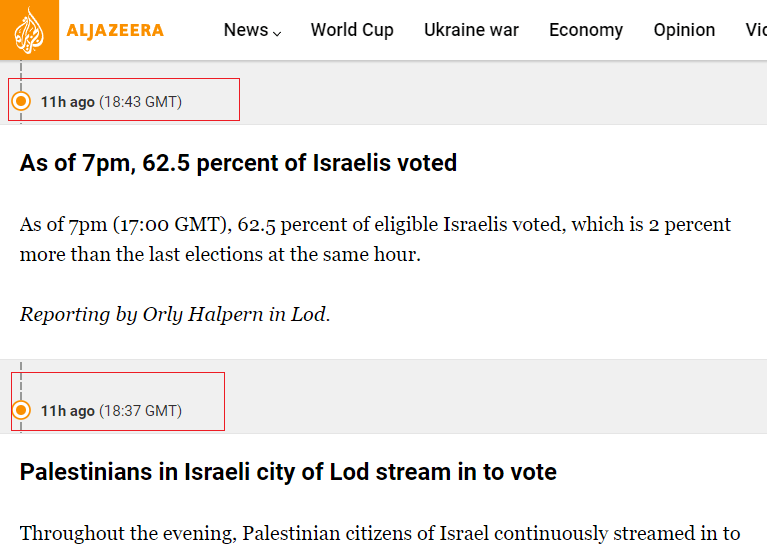Open headline about Palestinians in Lod voting
This screenshot has height=546, width=767.
point(288,472)
